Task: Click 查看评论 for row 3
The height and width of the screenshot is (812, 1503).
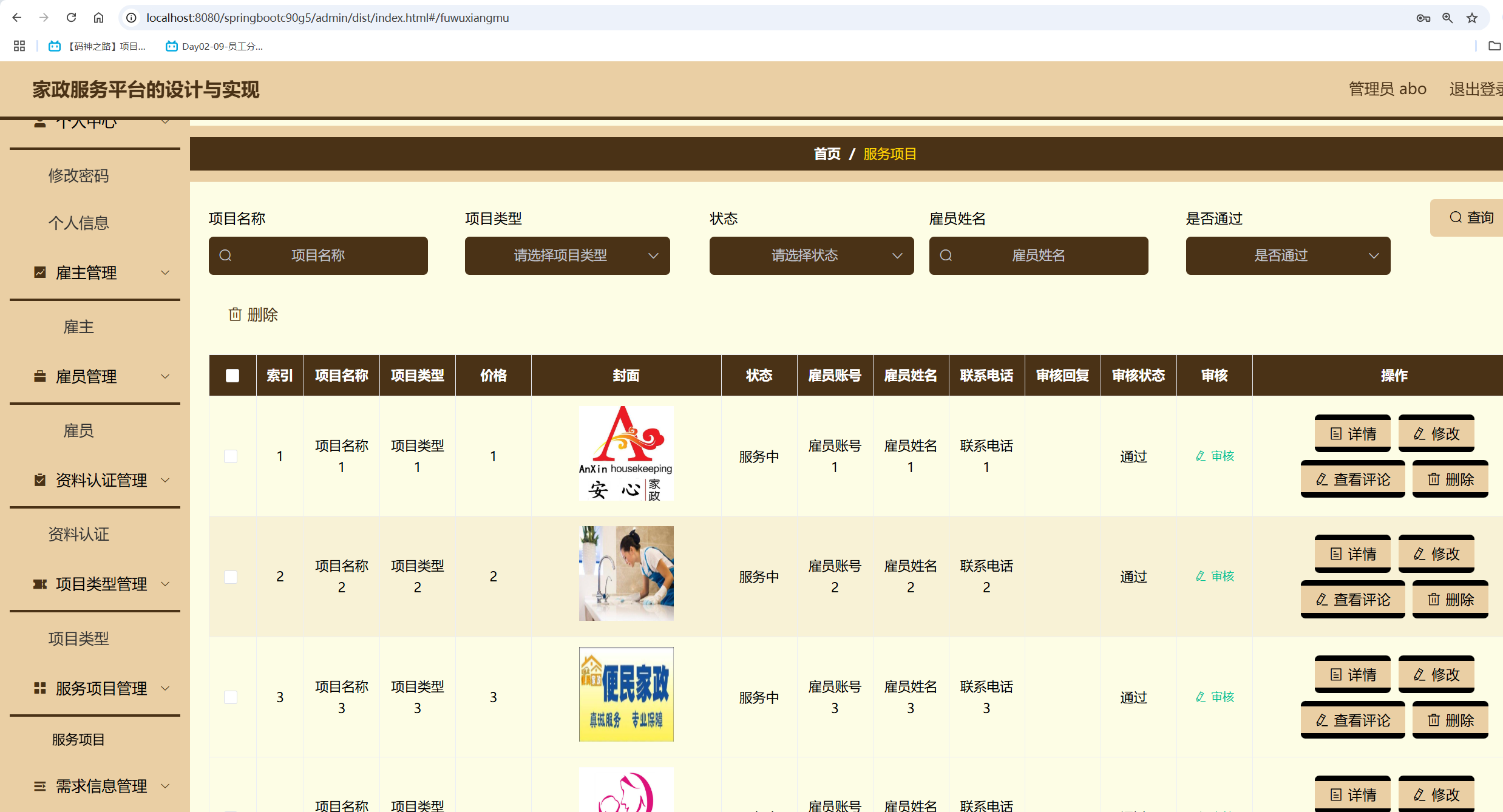Action: [x=1353, y=720]
